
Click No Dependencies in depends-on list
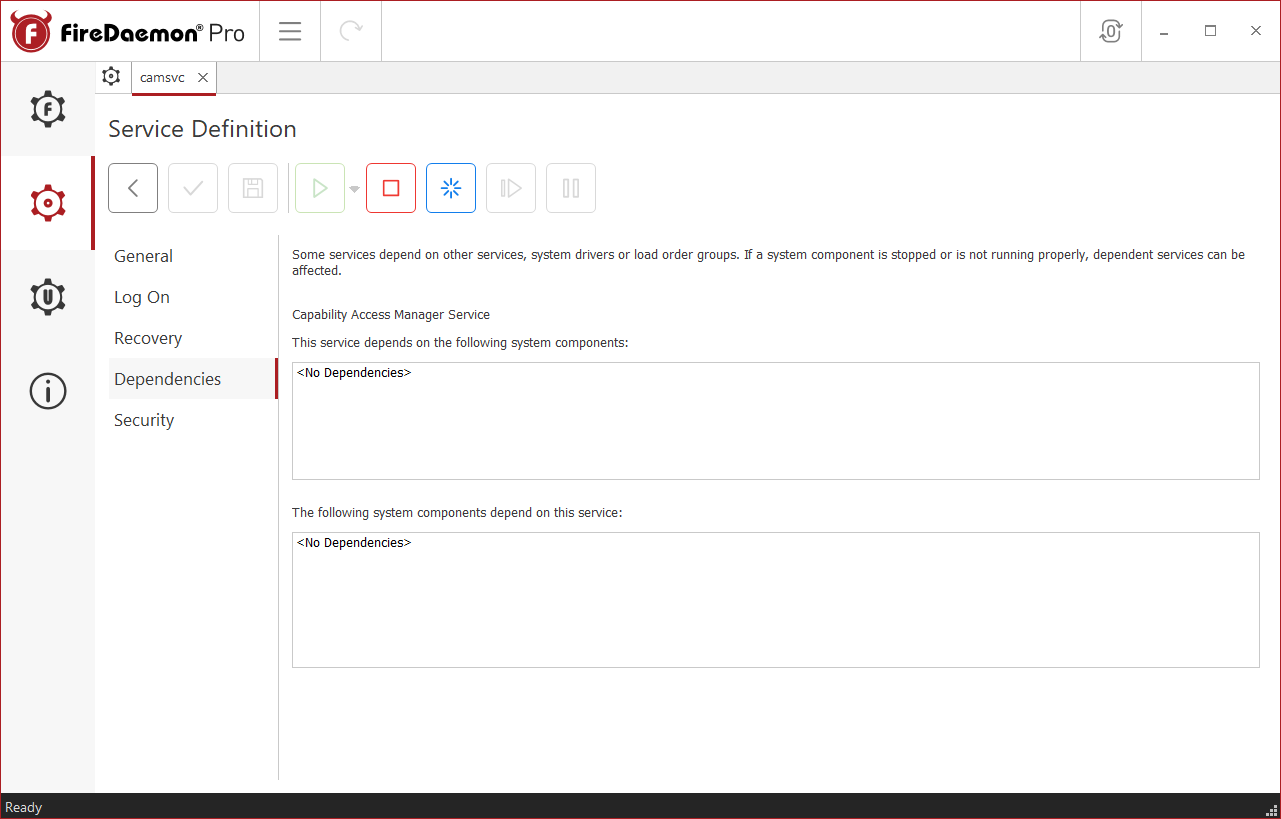[354, 373]
